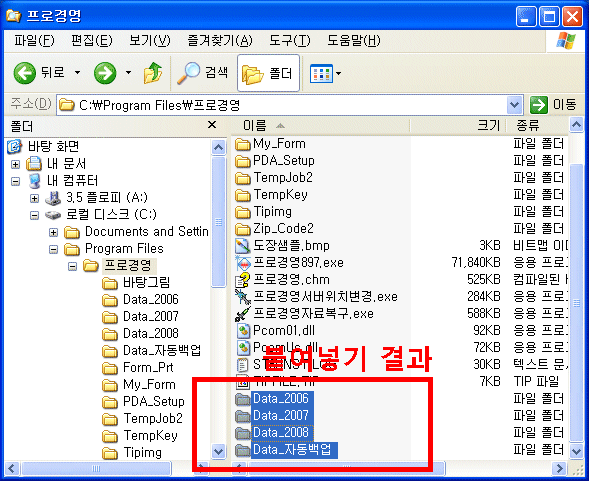The height and width of the screenshot is (481, 589).
Task: Click the green Forward arrow icon
Action: [x=105, y=73]
